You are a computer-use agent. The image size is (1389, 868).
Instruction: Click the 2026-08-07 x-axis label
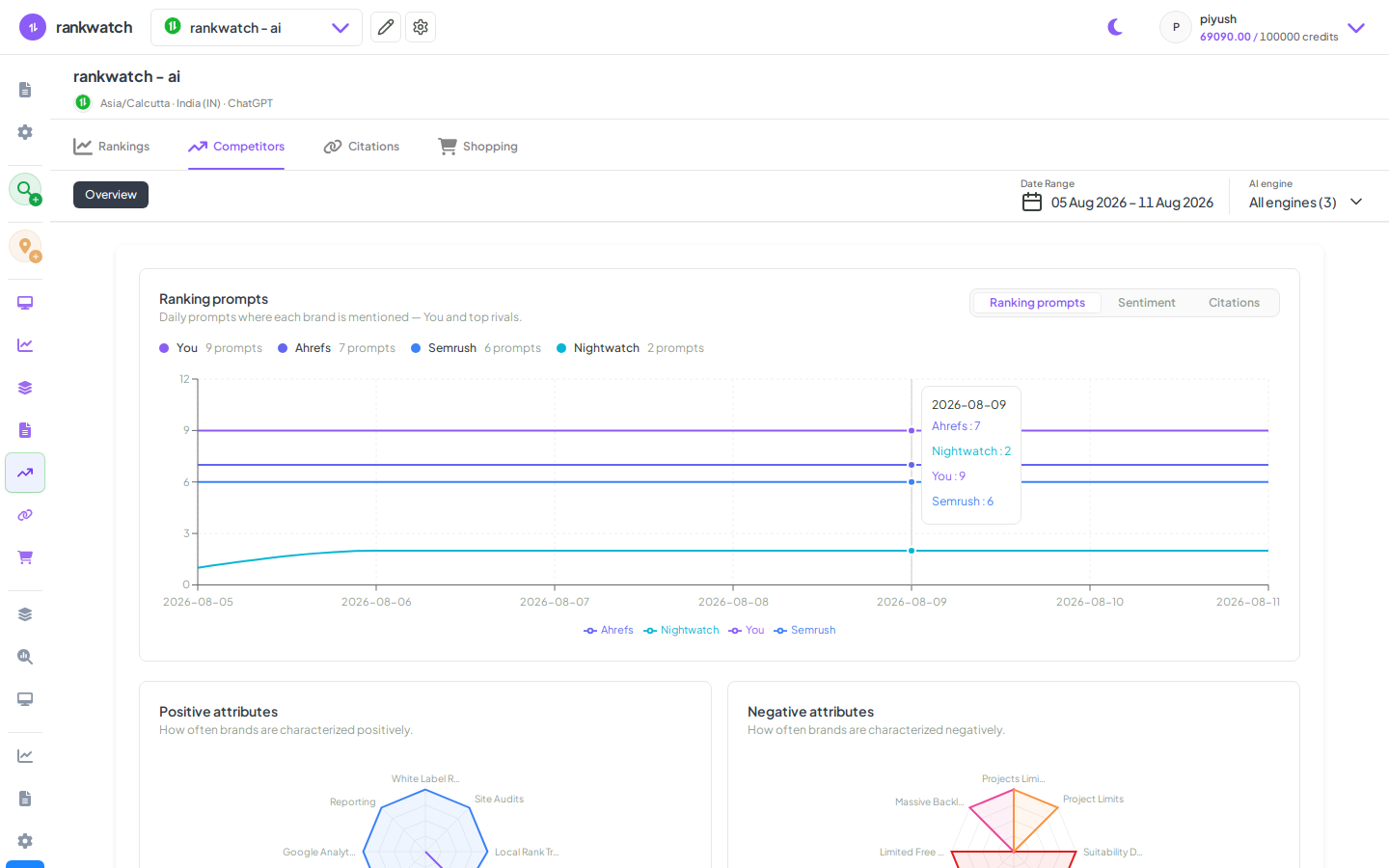pos(555,602)
